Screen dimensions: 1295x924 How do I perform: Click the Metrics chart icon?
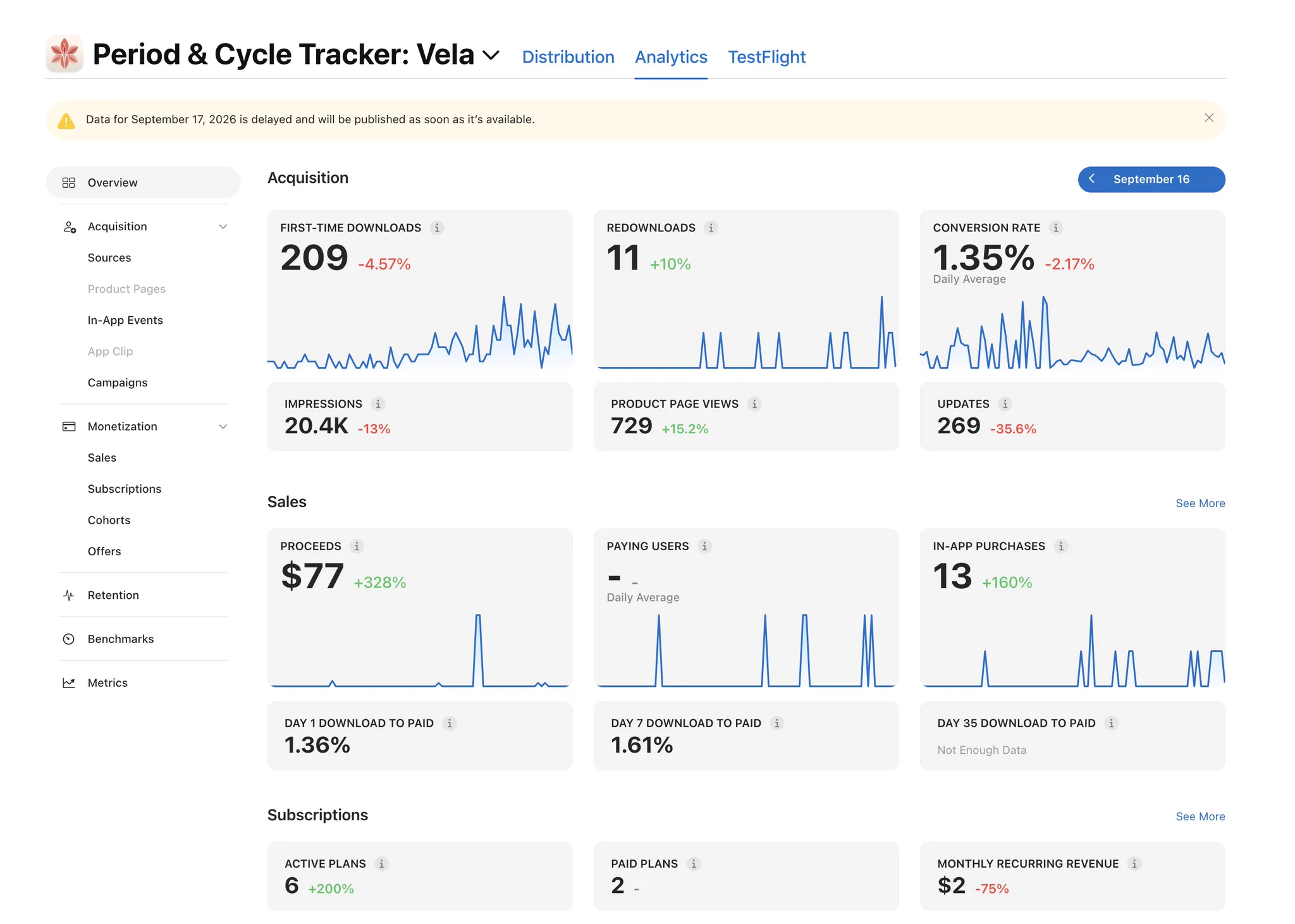point(69,683)
